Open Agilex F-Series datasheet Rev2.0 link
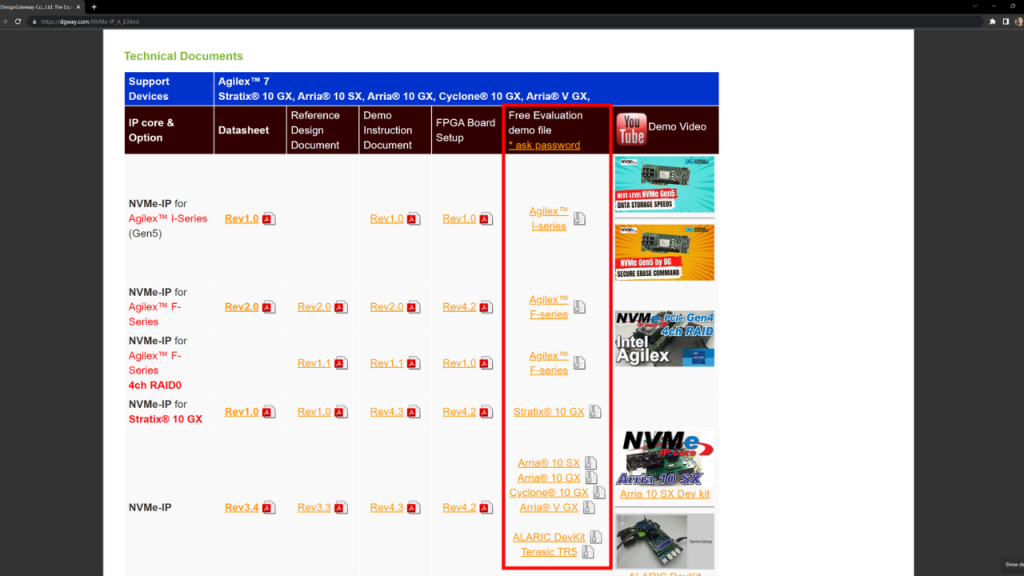The height and width of the screenshot is (576, 1024). point(242,307)
